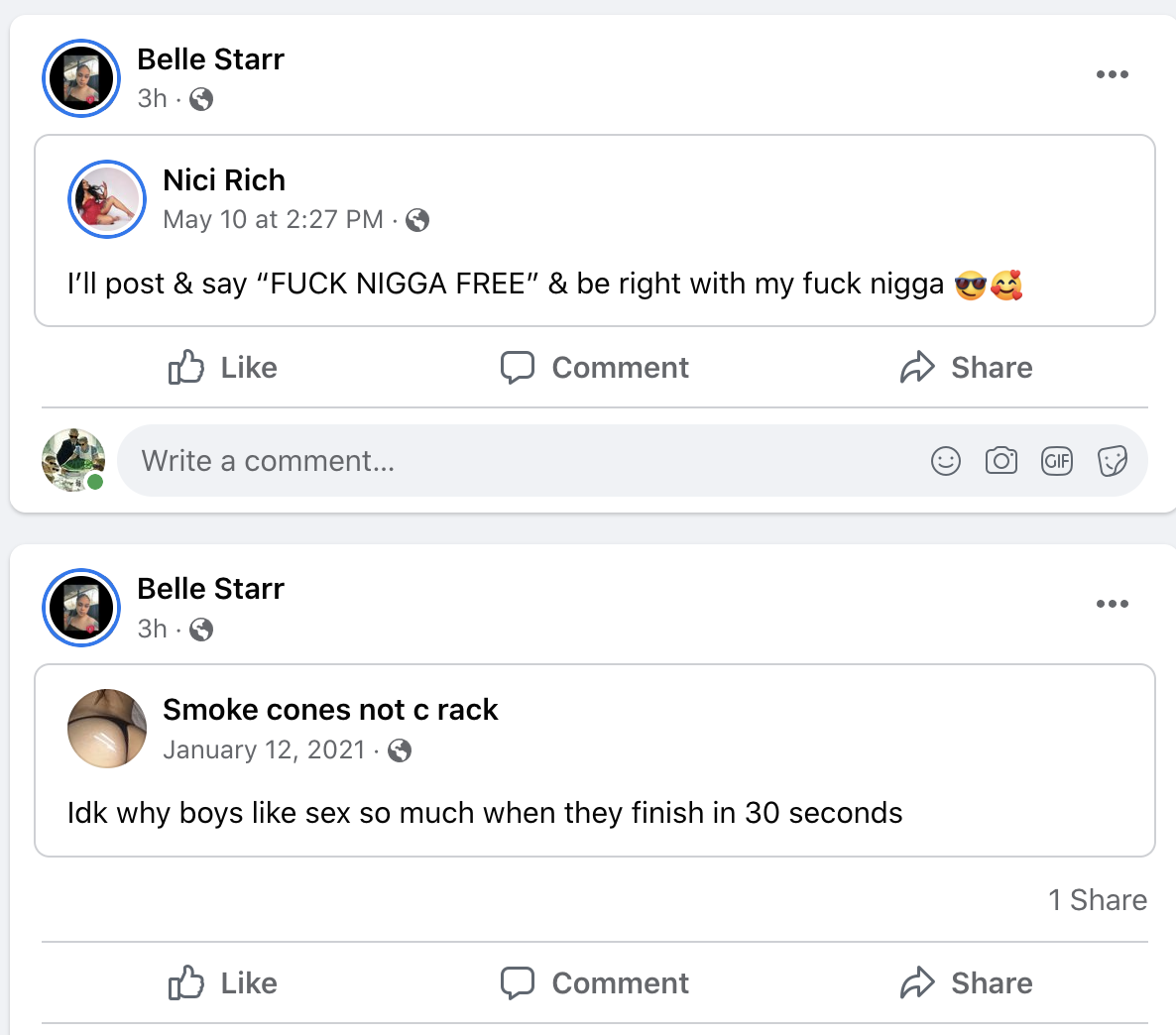Attach a photo using the camera icon
Screen dimensions: 1176x1035
pos(1001,461)
